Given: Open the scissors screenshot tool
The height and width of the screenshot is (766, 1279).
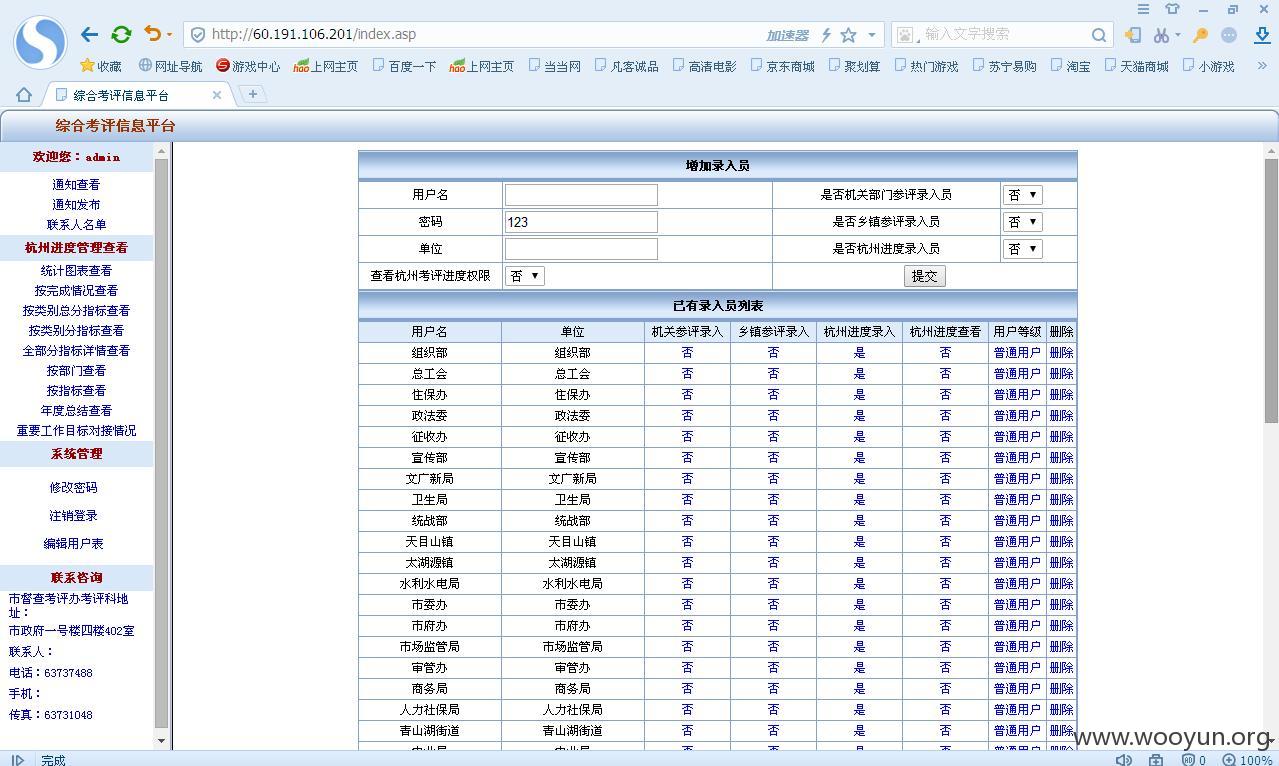Looking at the screenshot, I should tap(1161, 35).
